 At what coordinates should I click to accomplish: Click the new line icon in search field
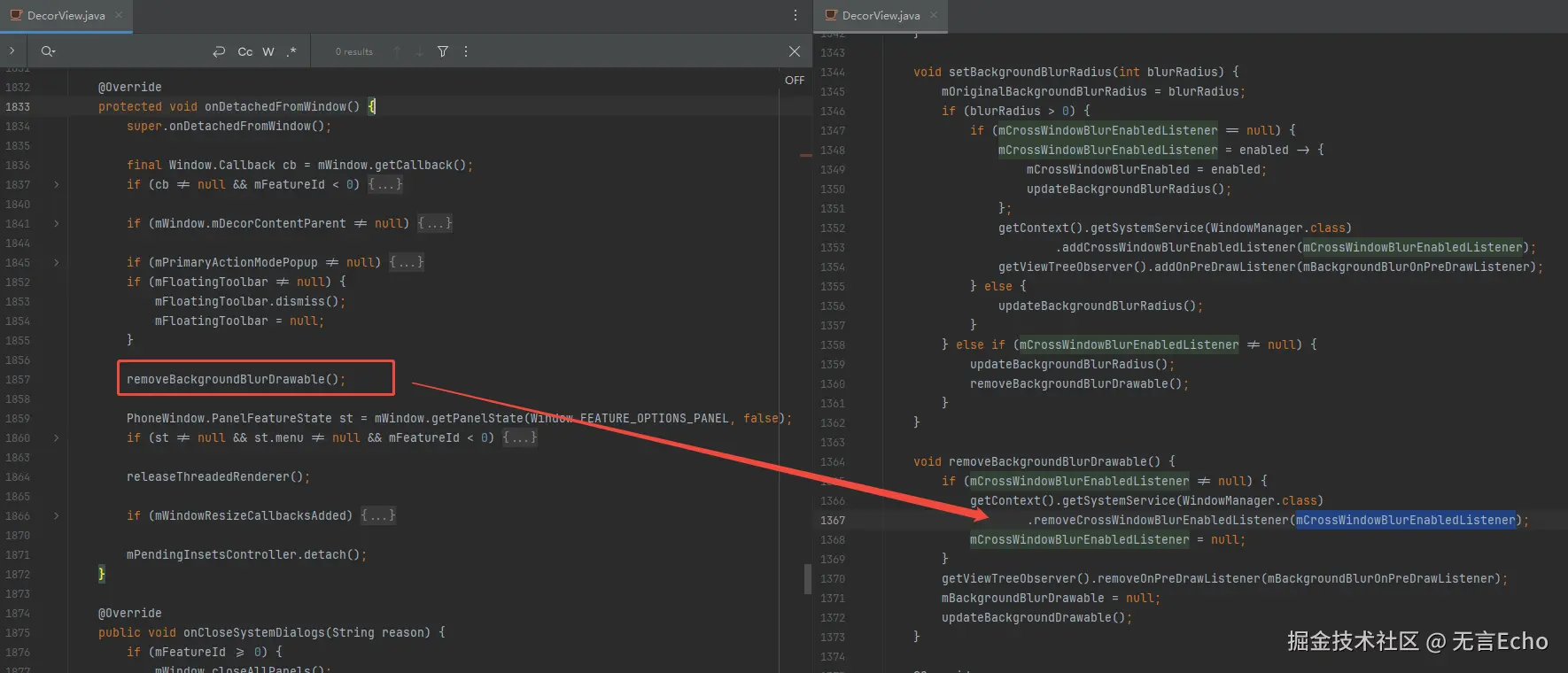[x=219, y=51]
